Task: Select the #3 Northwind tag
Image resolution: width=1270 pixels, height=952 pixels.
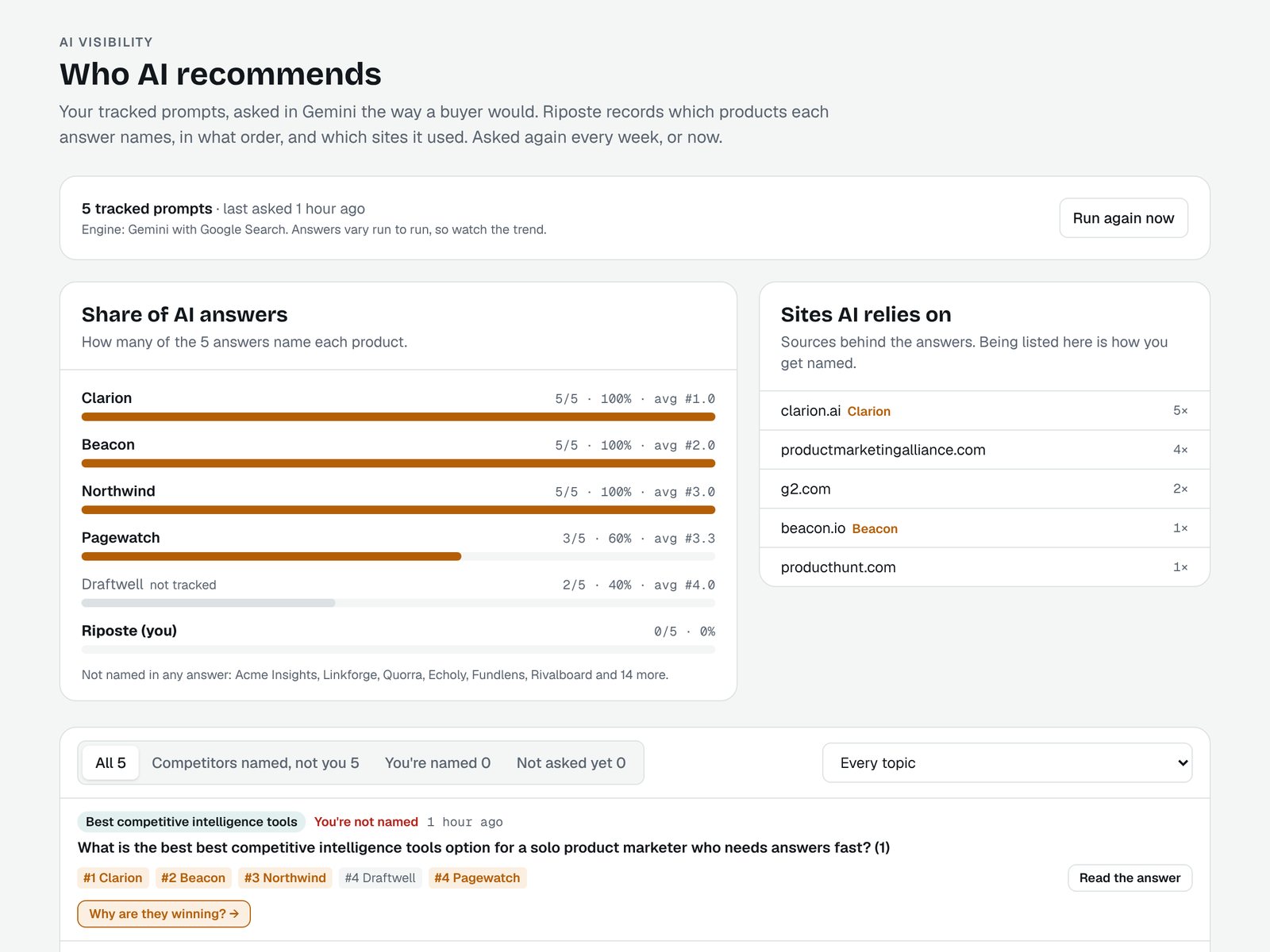Action: (x=285, y=877)
